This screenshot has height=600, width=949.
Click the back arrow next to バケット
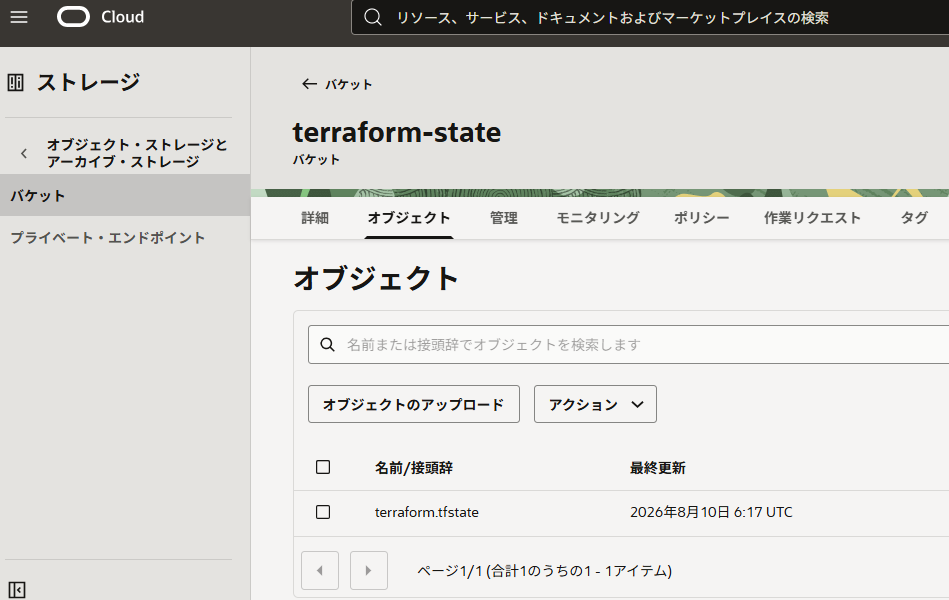click(x=309, y=84)
